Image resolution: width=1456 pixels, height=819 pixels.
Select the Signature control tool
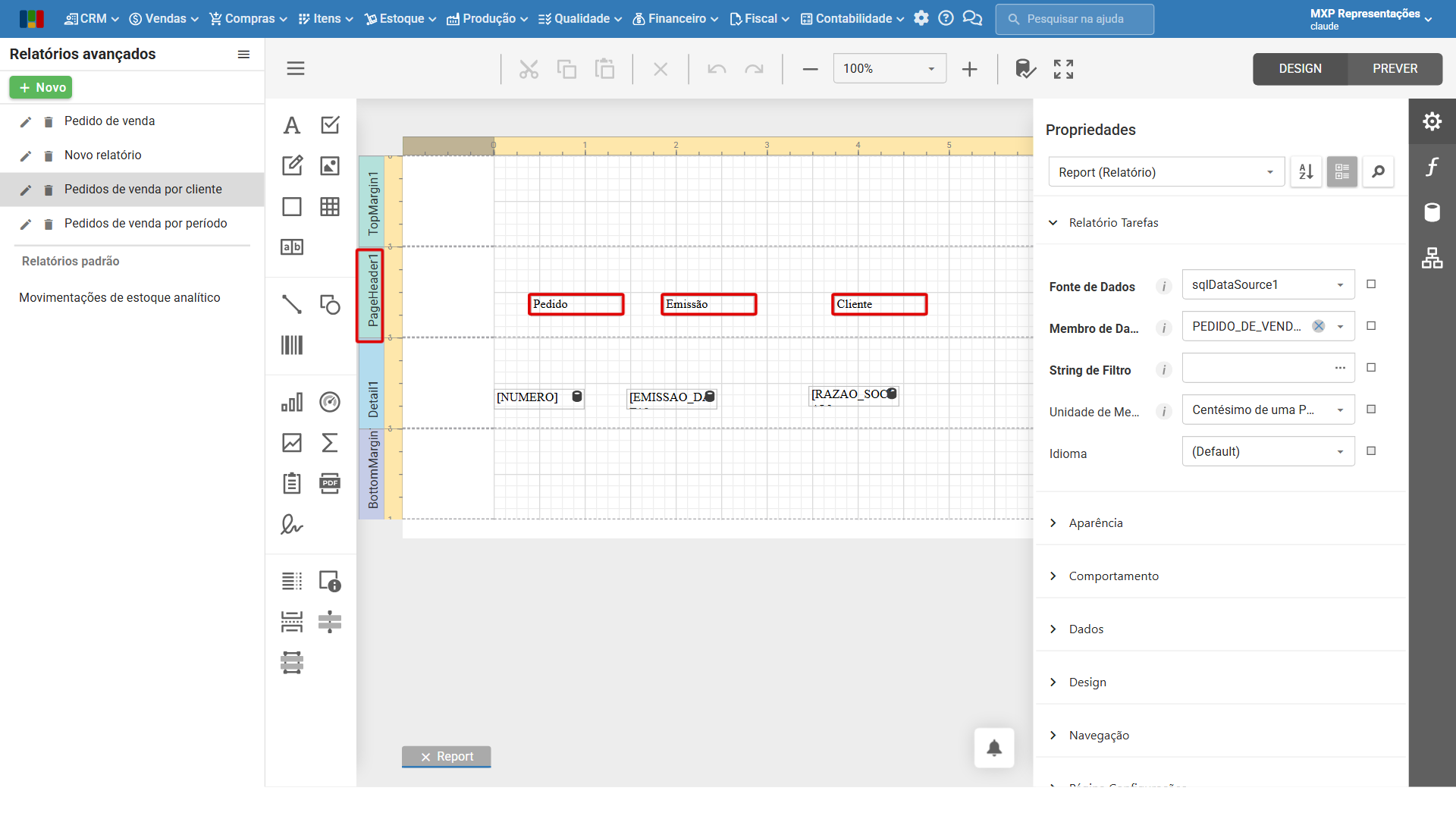point(292,525)
